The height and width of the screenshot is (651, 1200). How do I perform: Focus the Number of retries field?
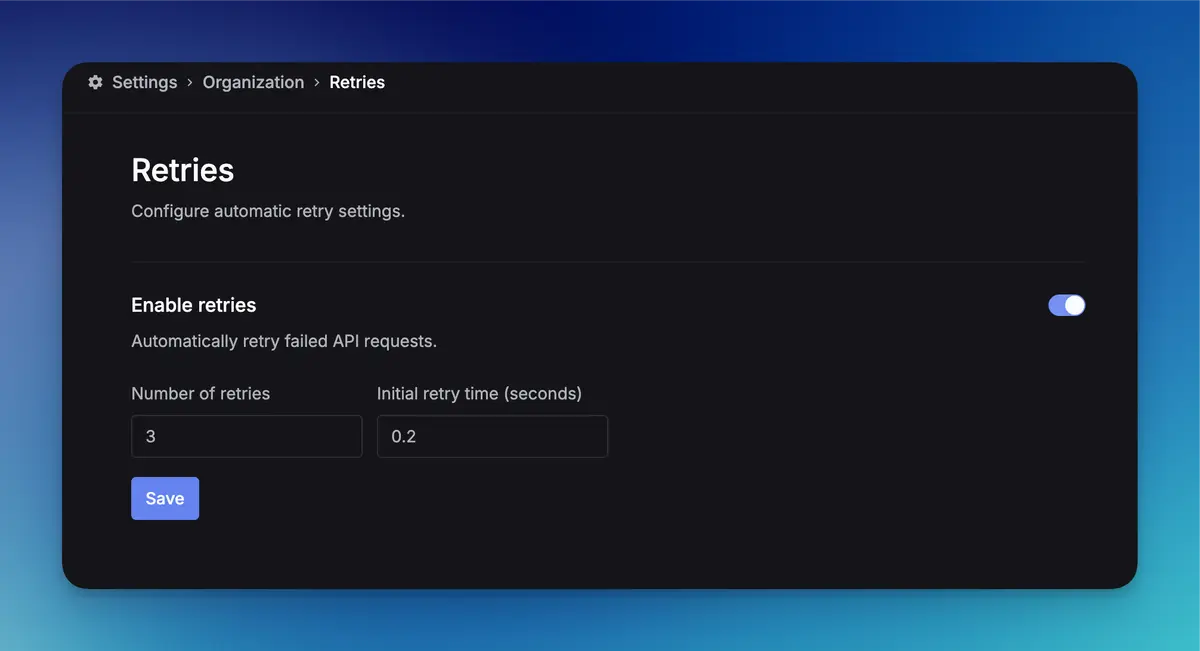pyautogui.click(x=246, y=437)
